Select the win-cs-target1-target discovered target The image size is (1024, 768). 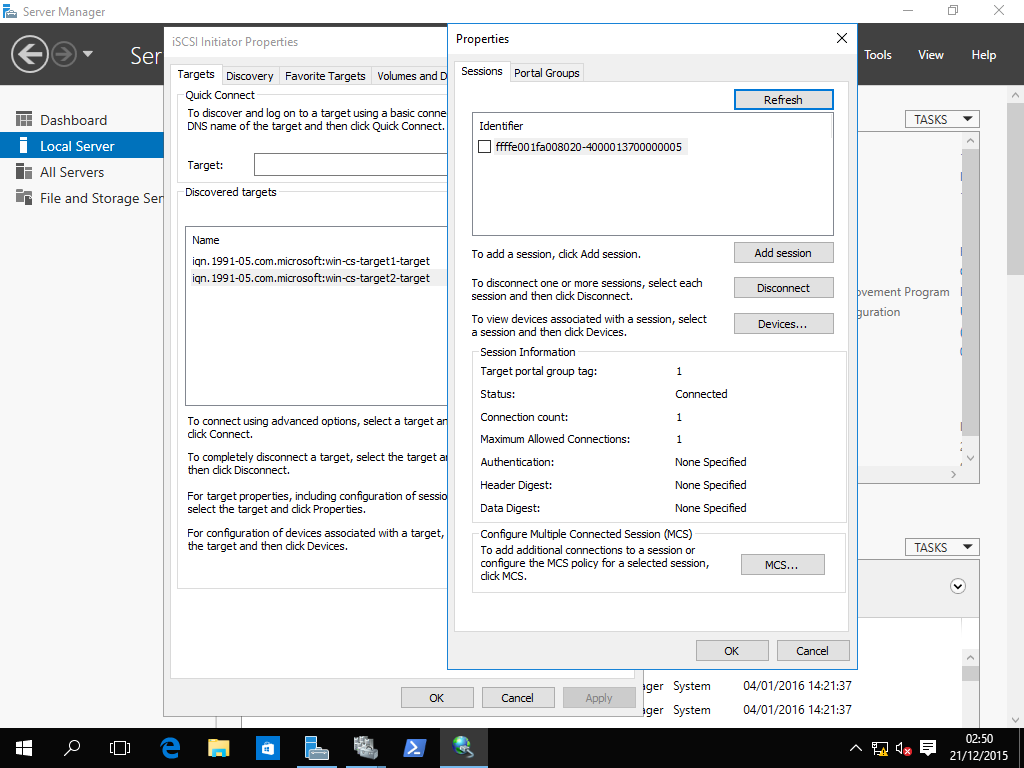311,261
